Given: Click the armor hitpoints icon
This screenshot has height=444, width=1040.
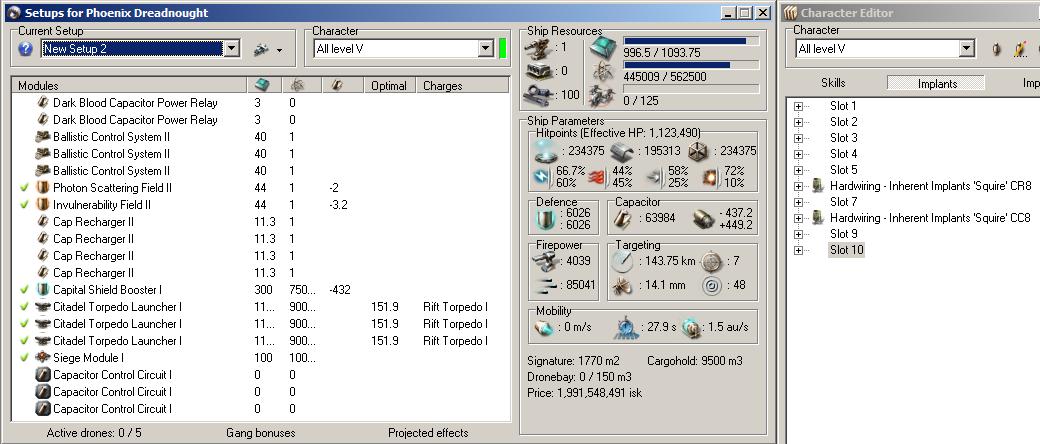Looking at the screenshot, I should [621, 151].
